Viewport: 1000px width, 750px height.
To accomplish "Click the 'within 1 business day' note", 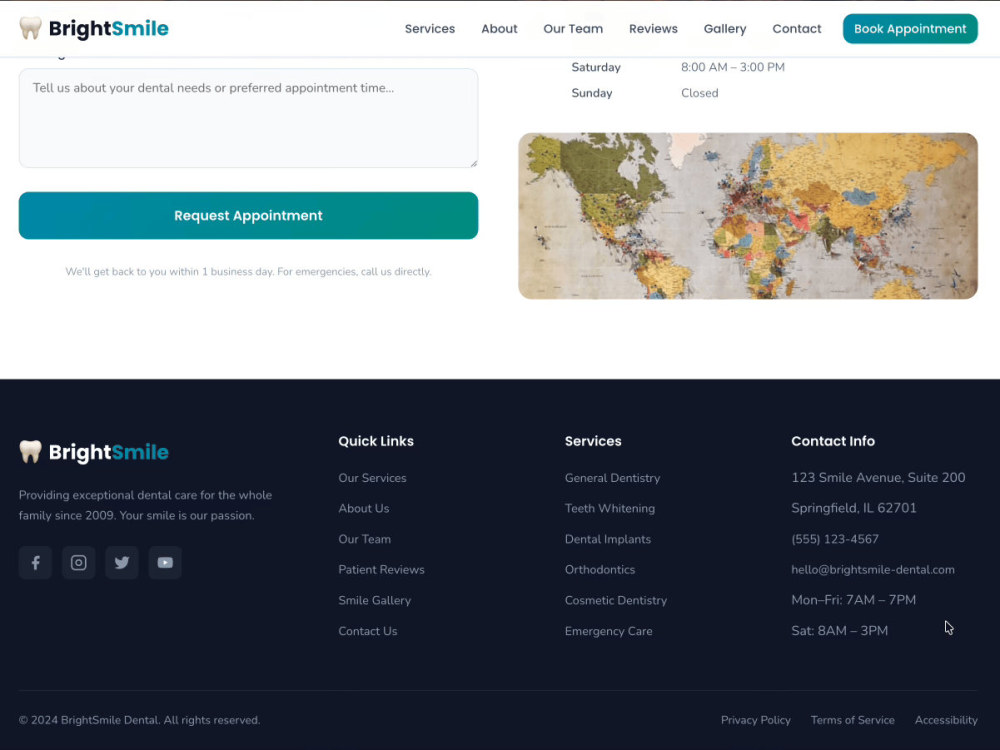I will click(248, 272).
